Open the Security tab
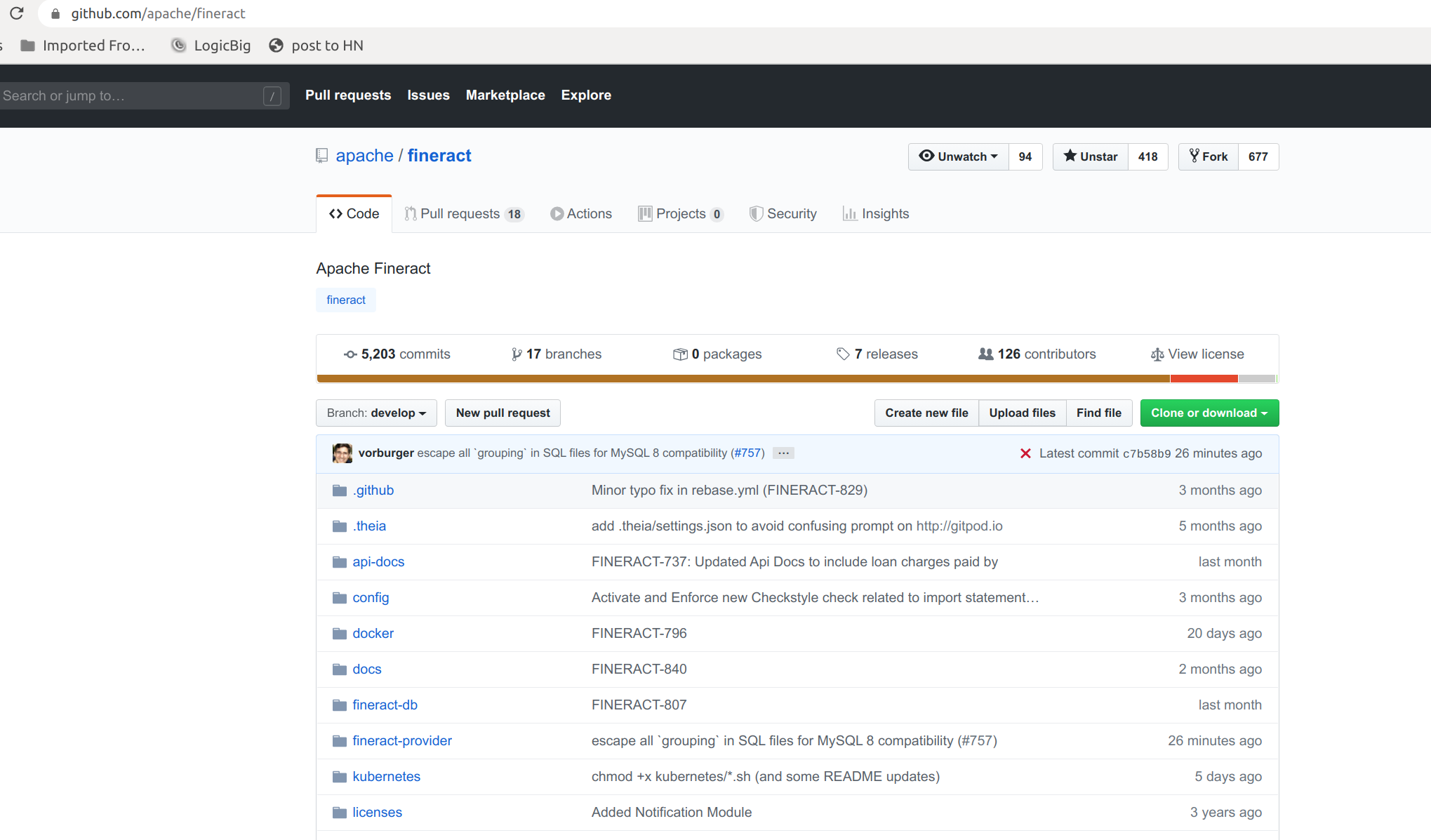This screenshot has width=1431, height=840. tap(783, 214)
